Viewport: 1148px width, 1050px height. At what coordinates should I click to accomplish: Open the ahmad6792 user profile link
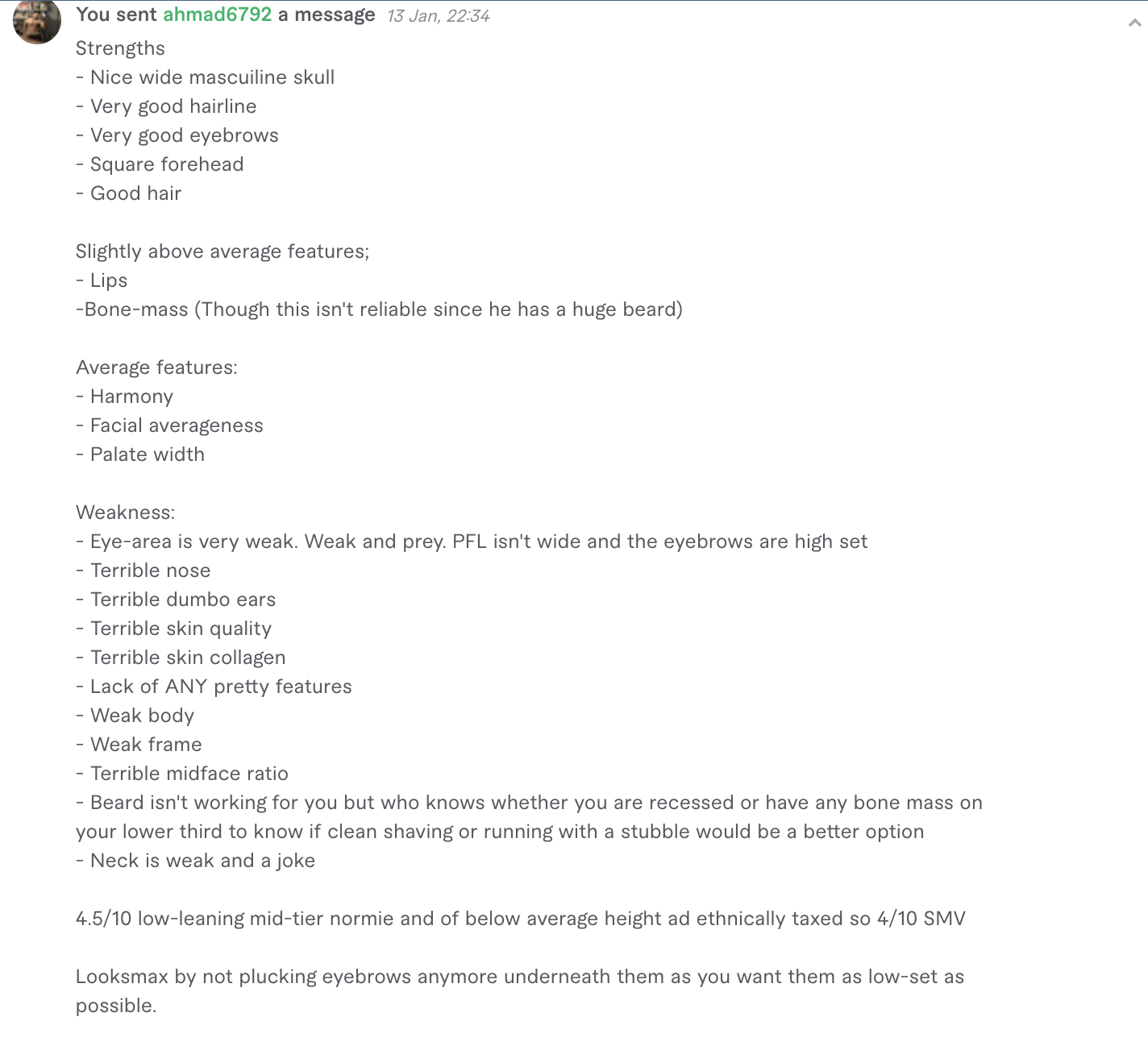217,15
